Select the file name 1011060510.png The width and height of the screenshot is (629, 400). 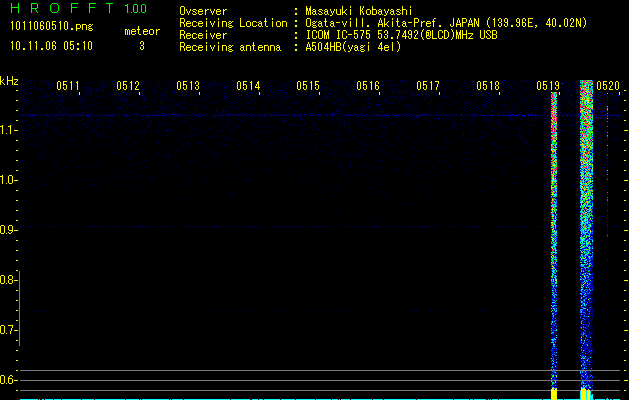pos(52,27)
